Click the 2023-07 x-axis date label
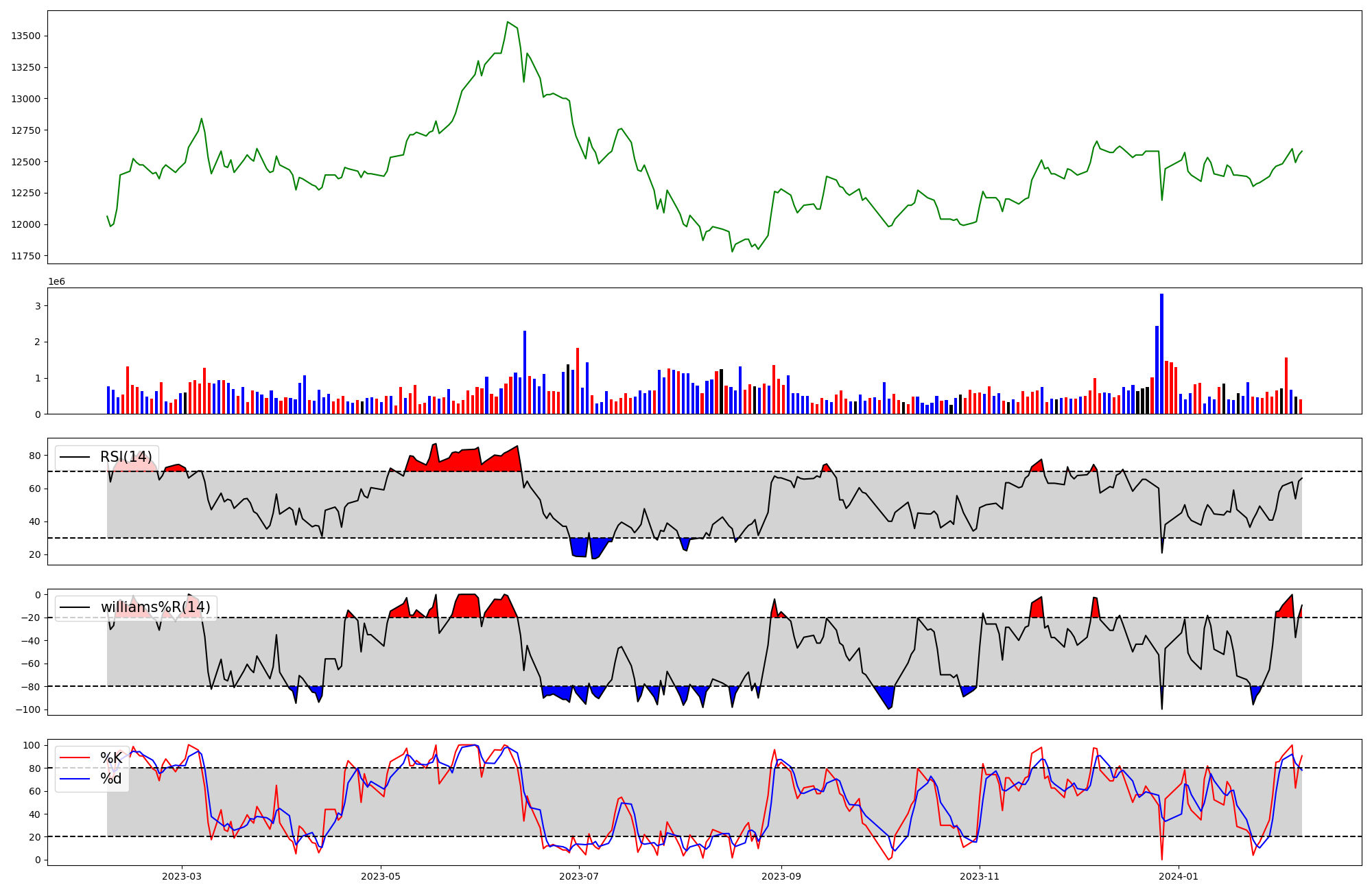Viewport: 1372px width, 892px height. [580, 876]
